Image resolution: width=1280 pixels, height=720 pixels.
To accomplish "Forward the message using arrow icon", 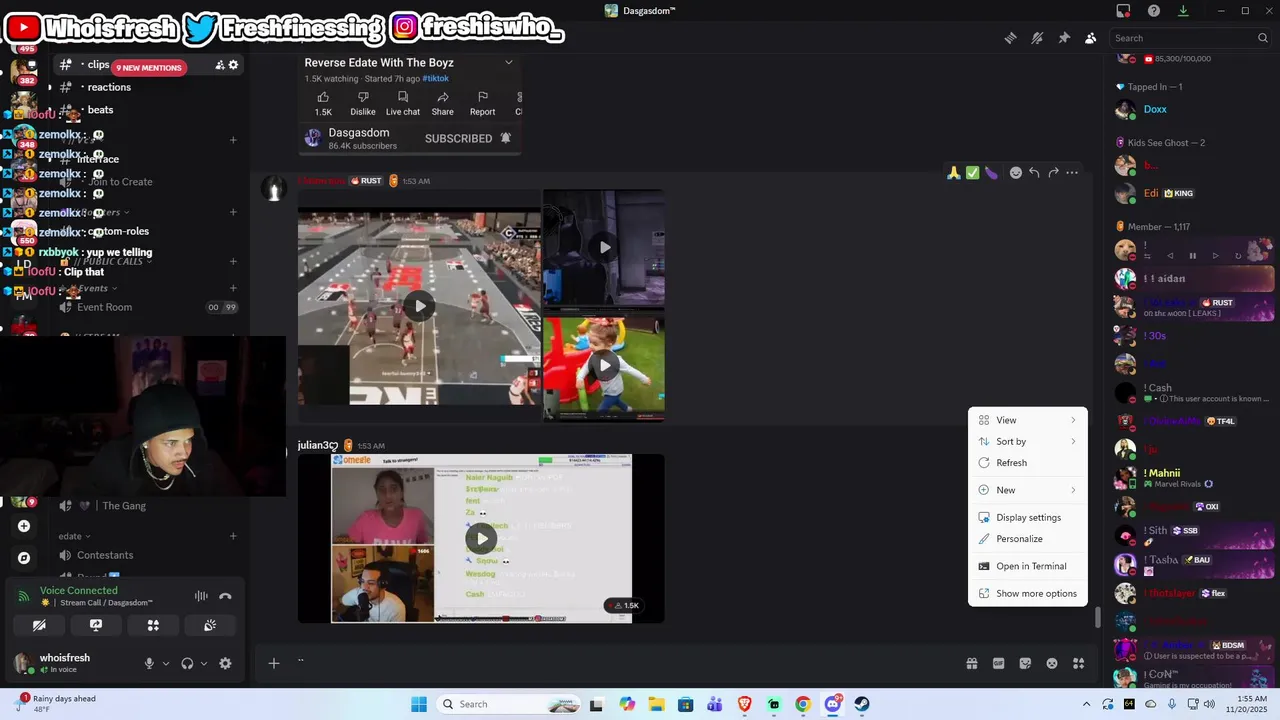I will [x=1053, y=173].
